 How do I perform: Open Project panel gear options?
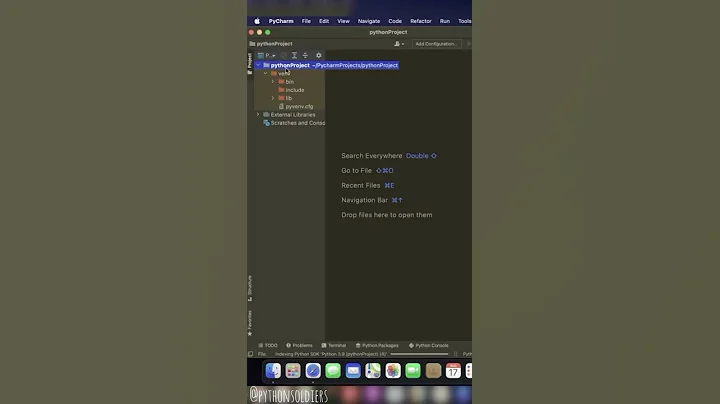click(319, 56)
